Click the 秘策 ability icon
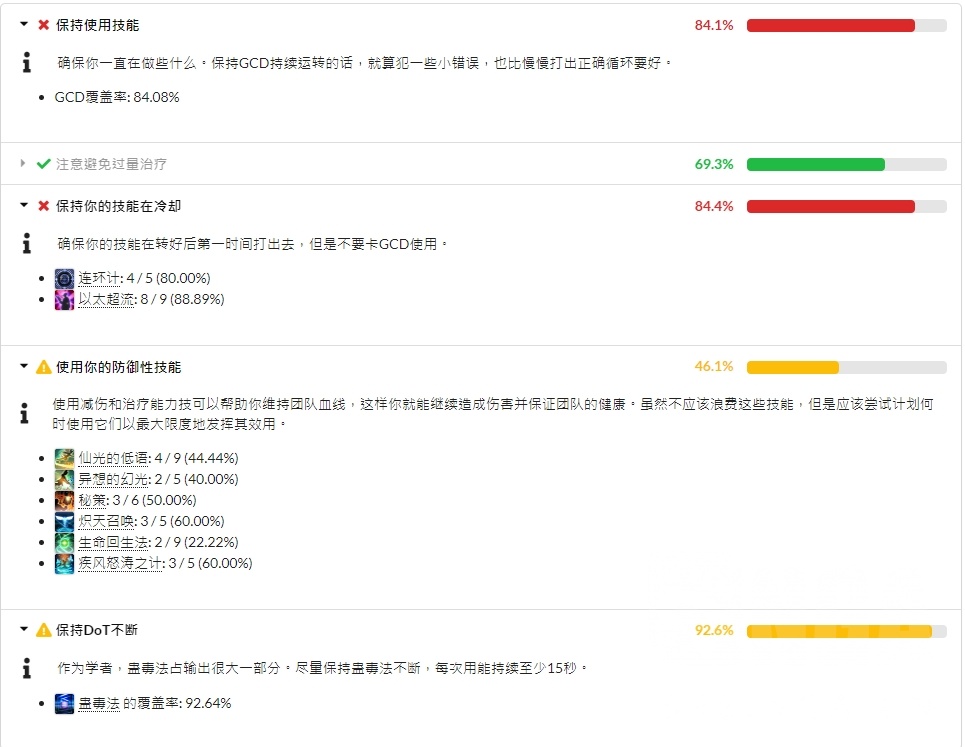The height and width of the screenshot is (747, 965). [63, 500]
